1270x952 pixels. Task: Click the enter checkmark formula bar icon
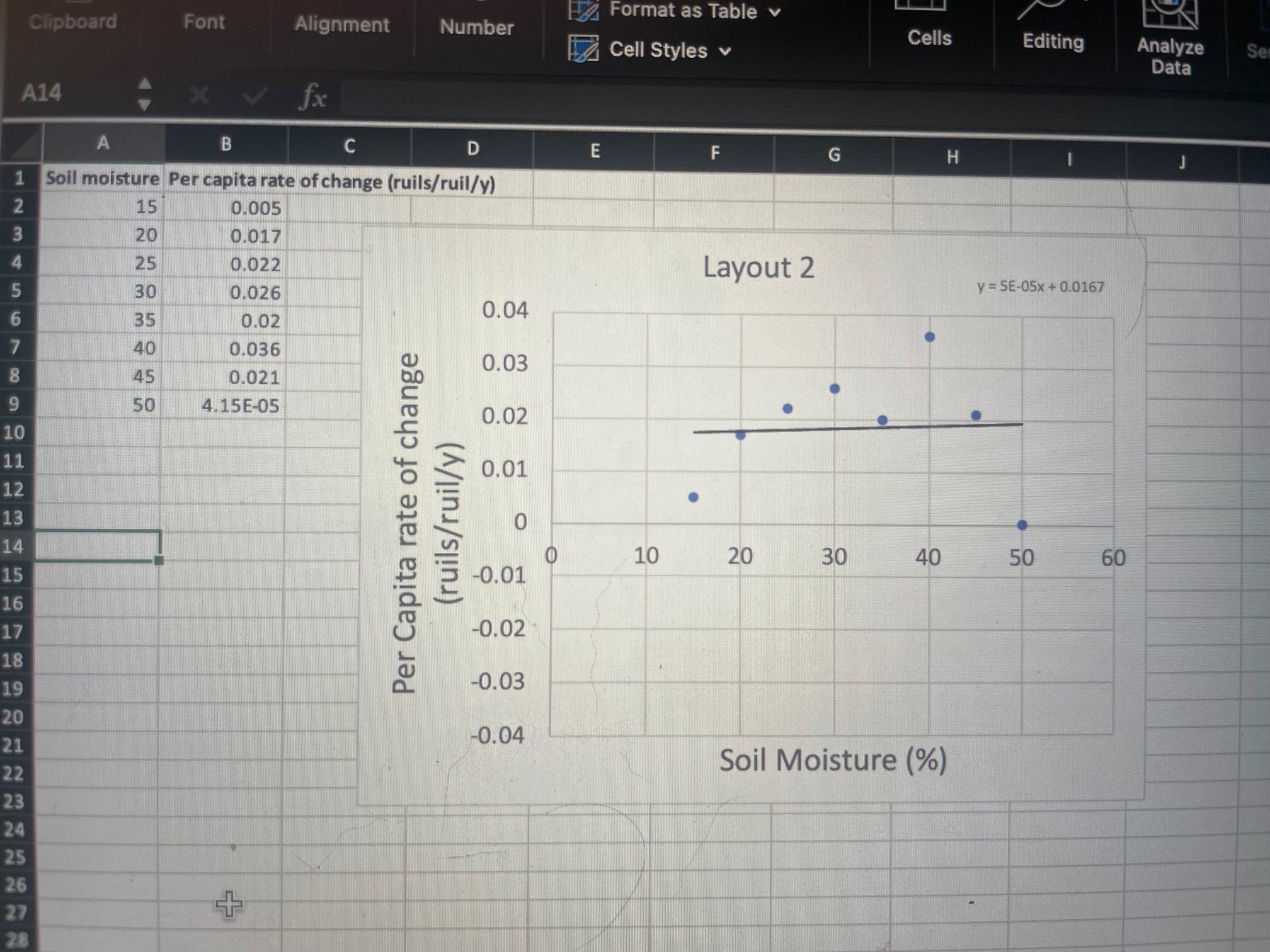[x=255, y=96]
